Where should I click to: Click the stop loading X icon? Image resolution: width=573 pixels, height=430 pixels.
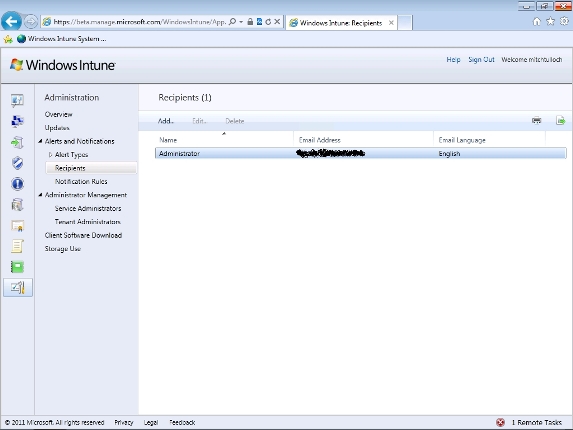277,22
